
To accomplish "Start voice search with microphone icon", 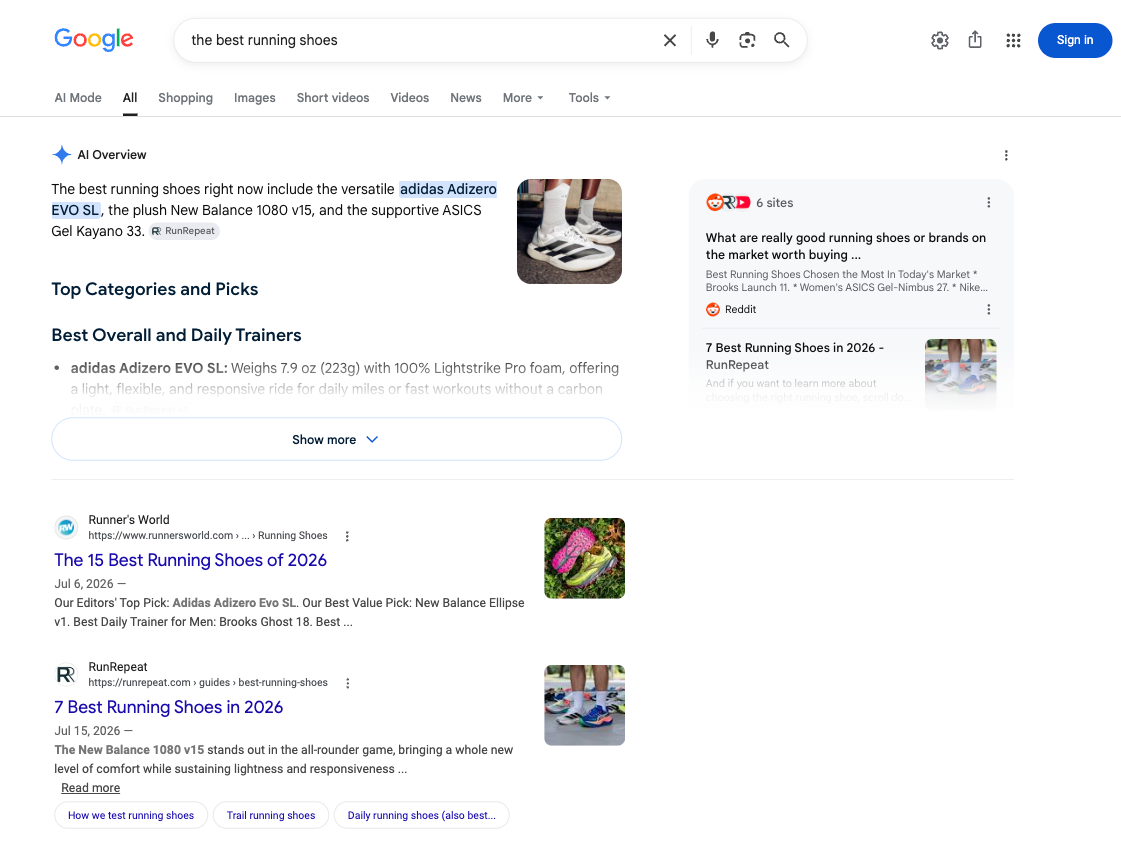I will (x=712, y=40).
